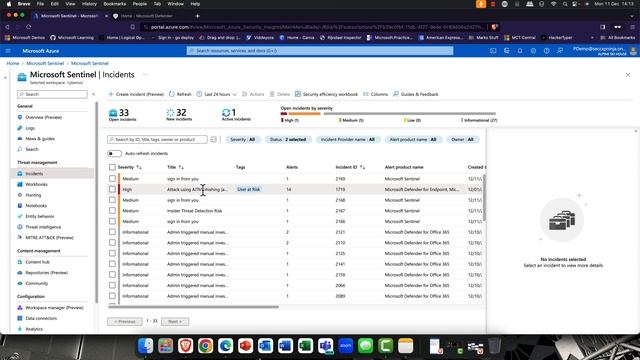Image resolution: width=640 pixels, height=360 pixels.
Task: Sort incidents by Severity column
Action: (x=129, y=167)
